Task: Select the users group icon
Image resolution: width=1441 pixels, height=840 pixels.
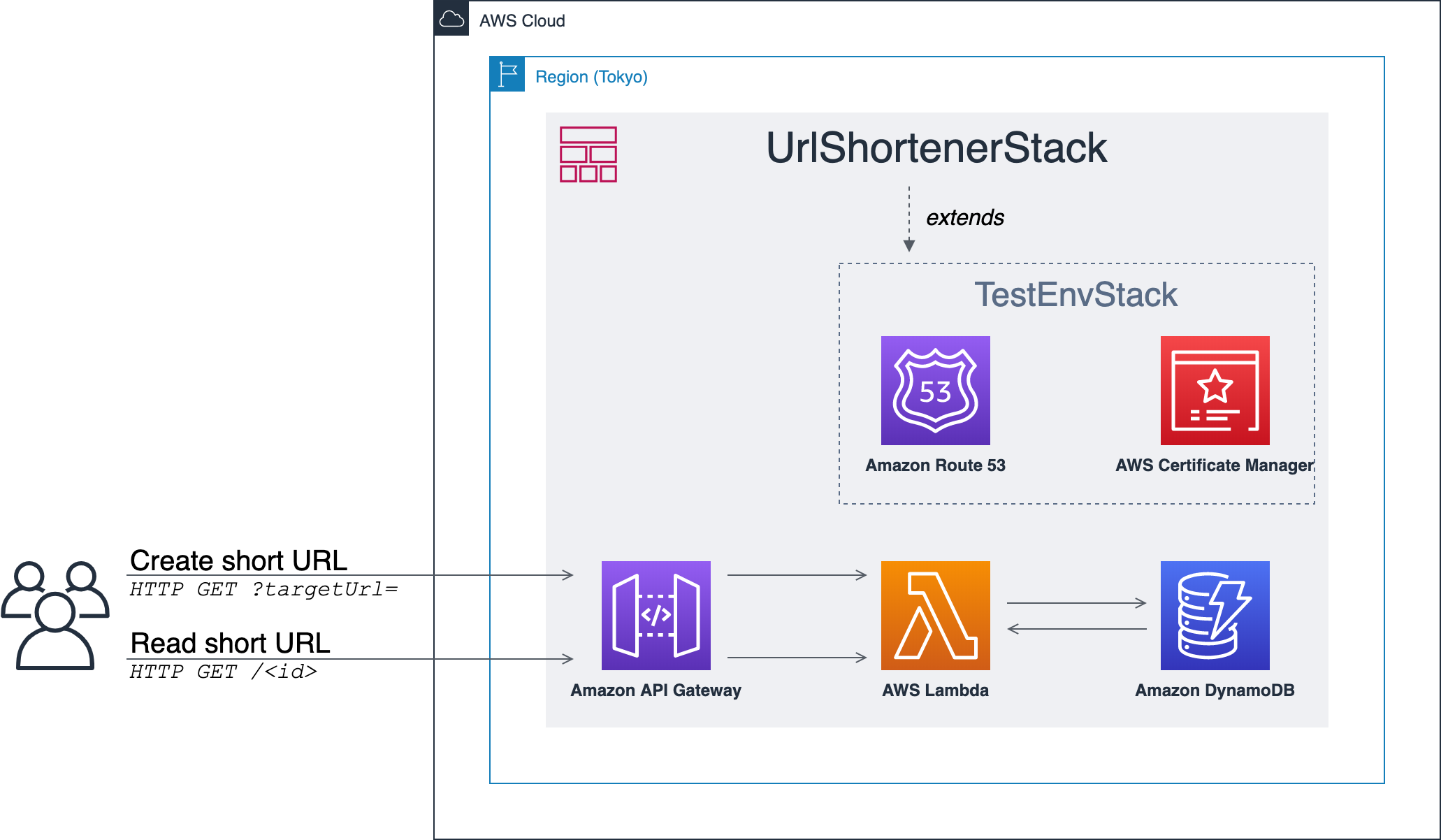Action: pyautogui.click(x=55, y=615)
